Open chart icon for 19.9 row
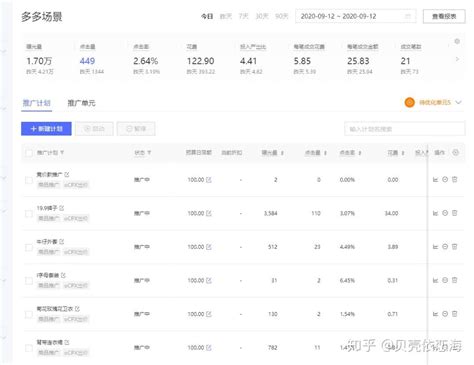 [435, 213]
